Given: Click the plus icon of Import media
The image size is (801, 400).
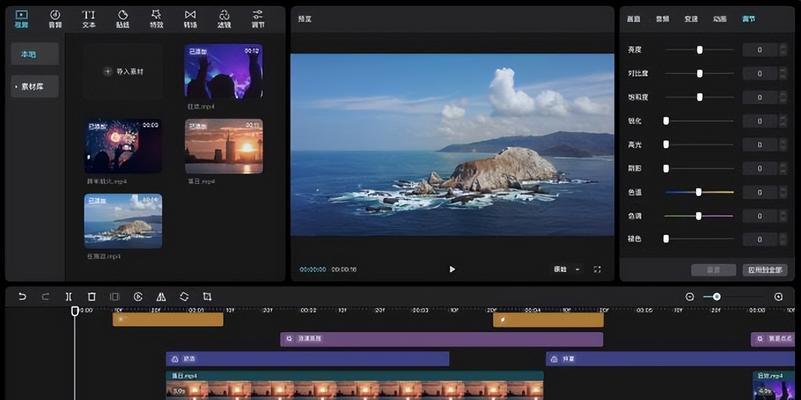Looking at the screenshot, I should (x=108, y=72).
